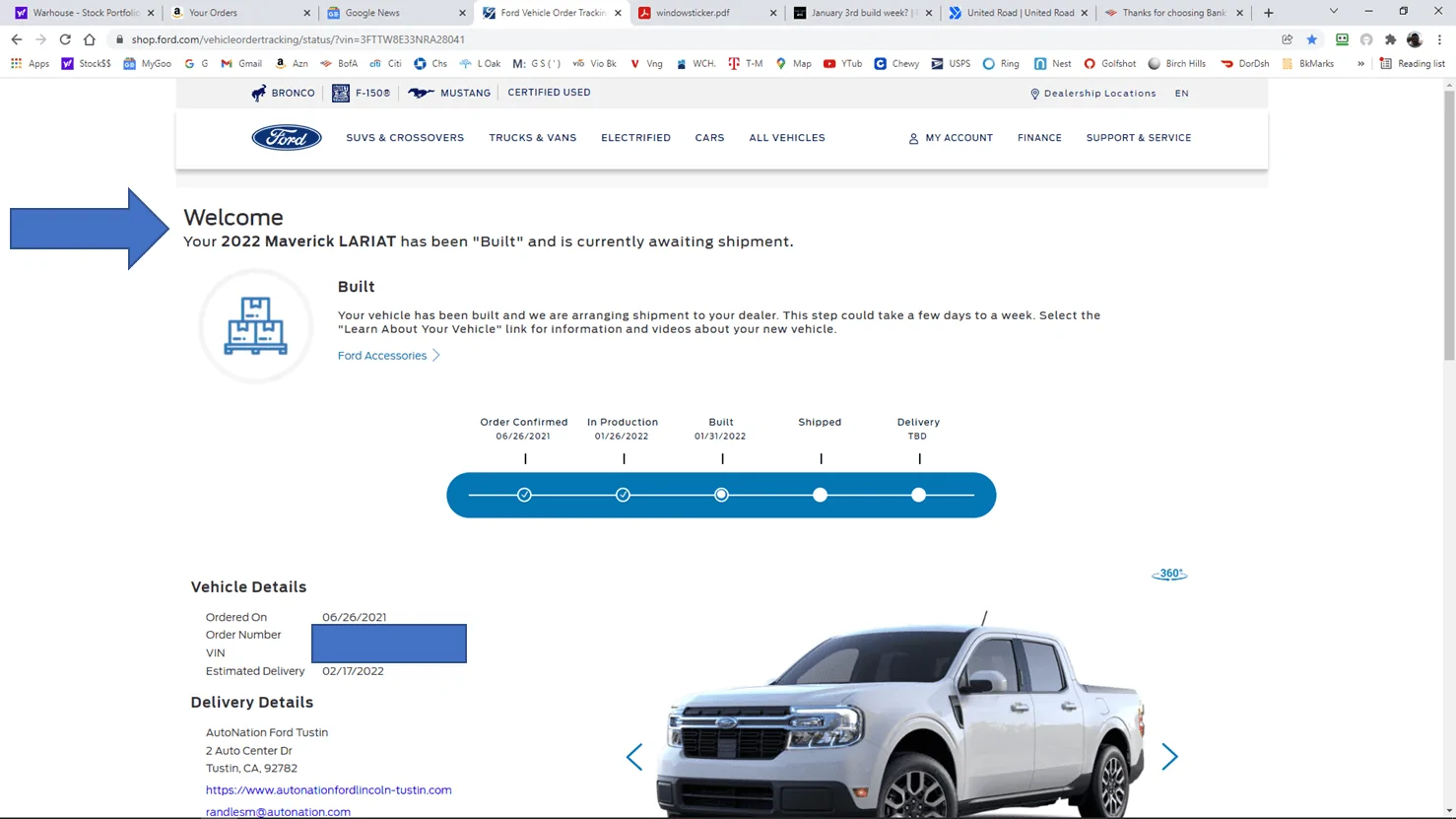This screenshot has height=819, width=1456.
Task: Open Dealership Locations
Action: (x=1093, y=94)
